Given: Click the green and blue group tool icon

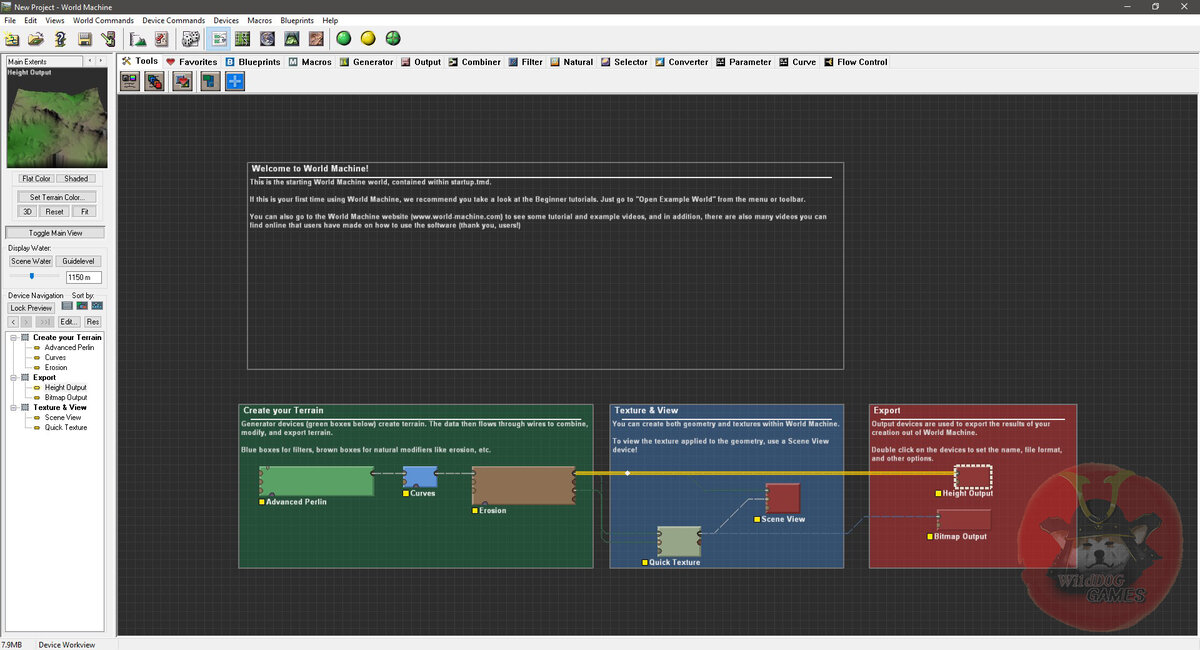Looking at the screenshot, I should click(208, 81).
